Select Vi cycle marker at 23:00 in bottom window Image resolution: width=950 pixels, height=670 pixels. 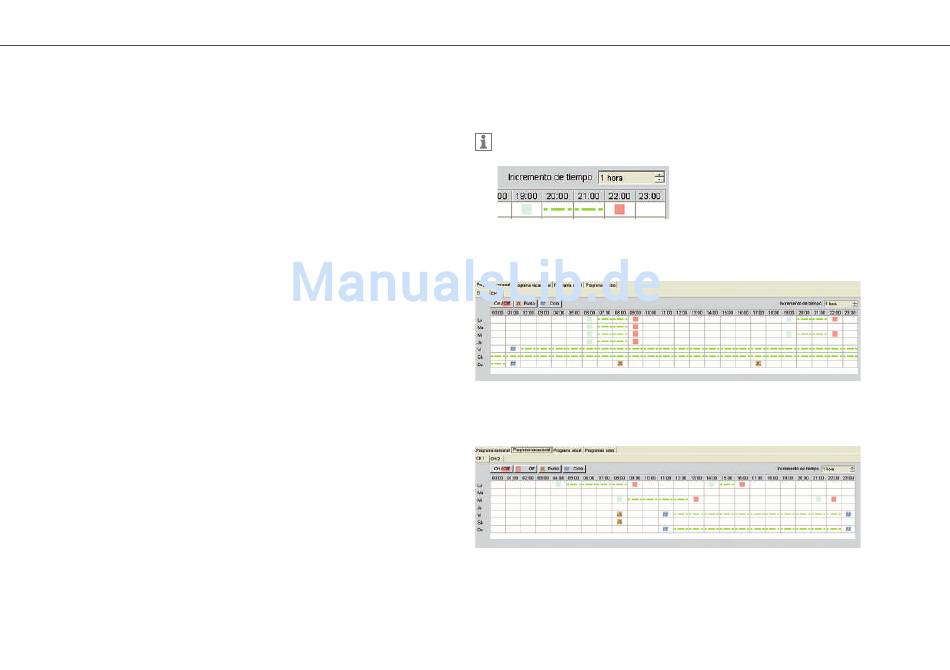[x=848, y=514]
